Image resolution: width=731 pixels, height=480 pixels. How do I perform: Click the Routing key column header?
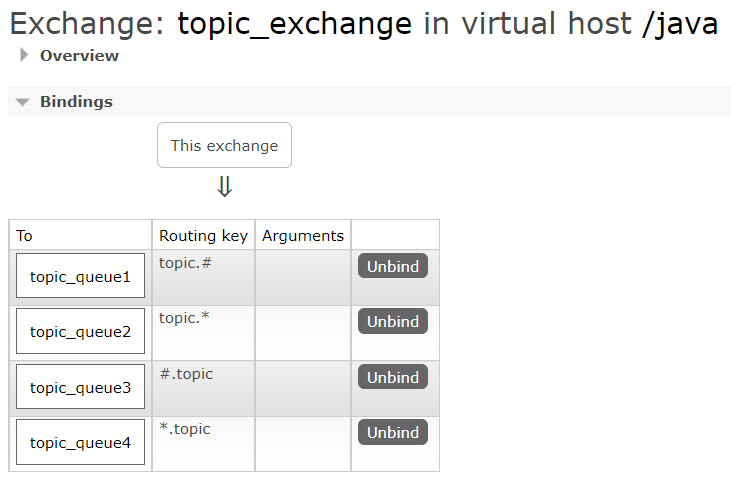point(202,236)
